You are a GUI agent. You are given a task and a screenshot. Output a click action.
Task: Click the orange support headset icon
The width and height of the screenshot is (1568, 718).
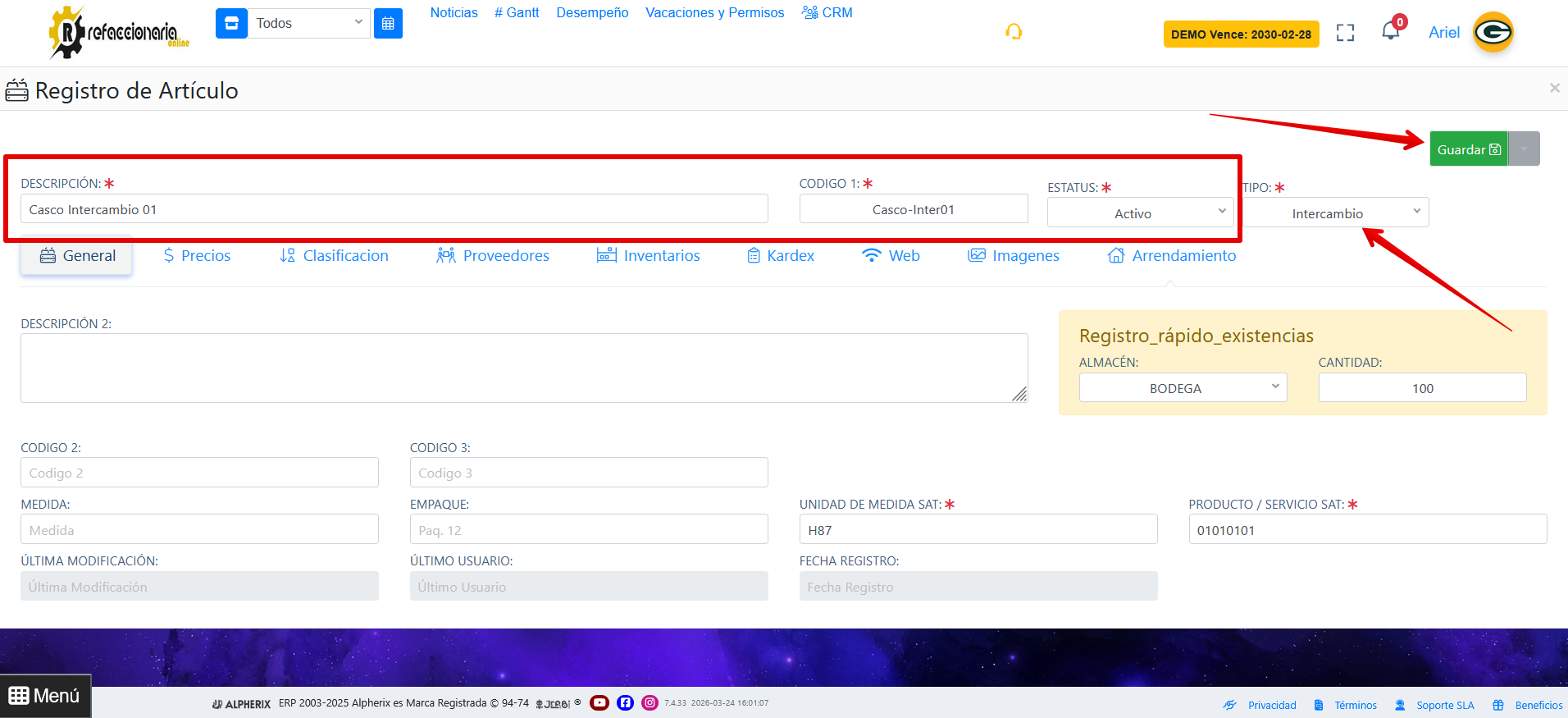click(x=1014, y=32)
